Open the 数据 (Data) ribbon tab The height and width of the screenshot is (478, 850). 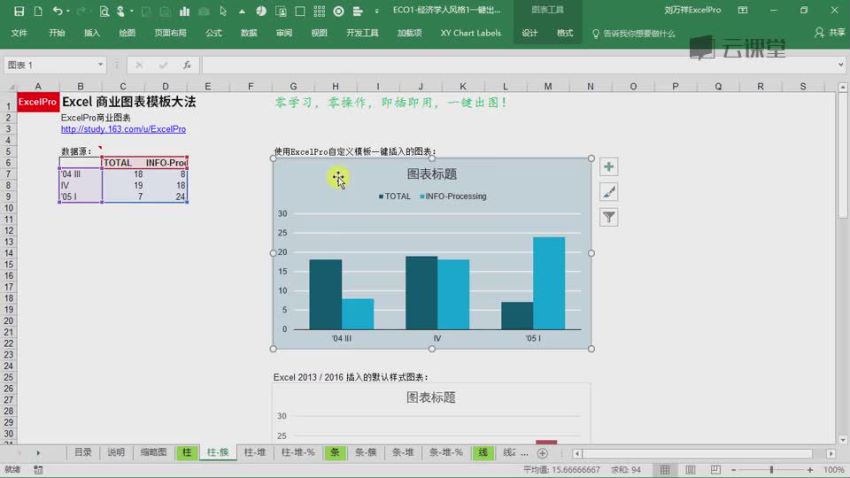(x=249, y=33)
